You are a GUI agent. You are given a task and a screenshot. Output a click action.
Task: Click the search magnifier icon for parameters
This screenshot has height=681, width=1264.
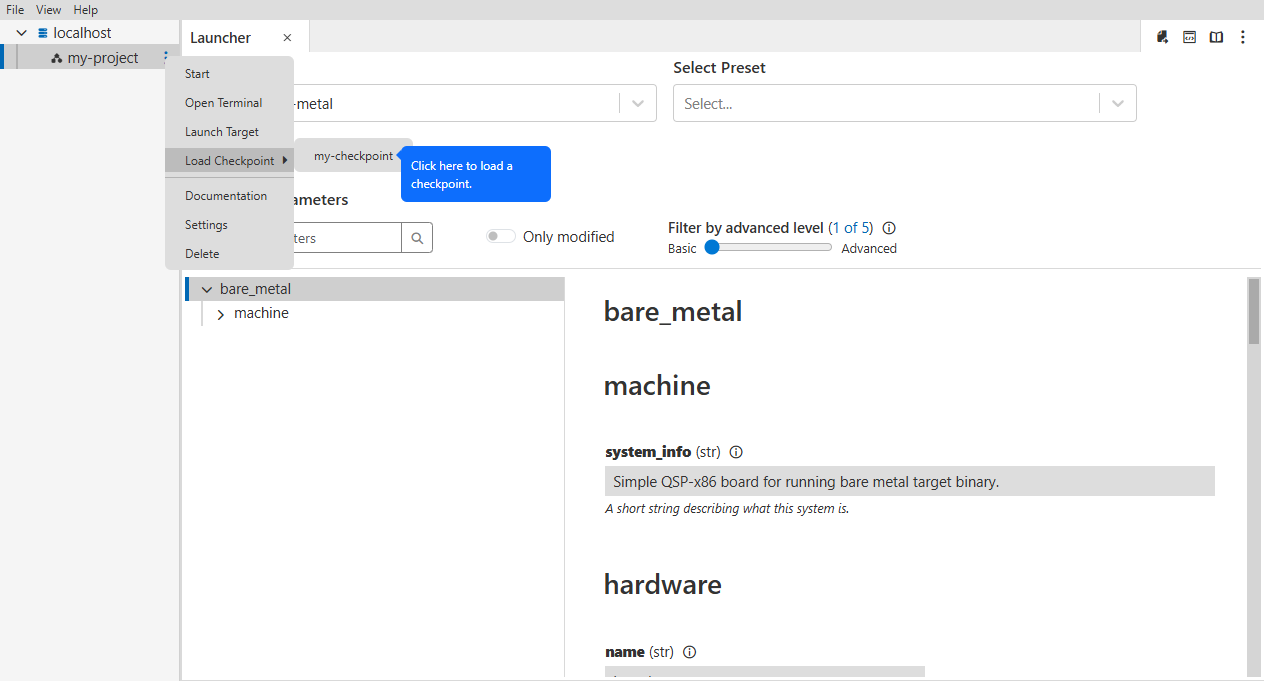tap(417, 238)
